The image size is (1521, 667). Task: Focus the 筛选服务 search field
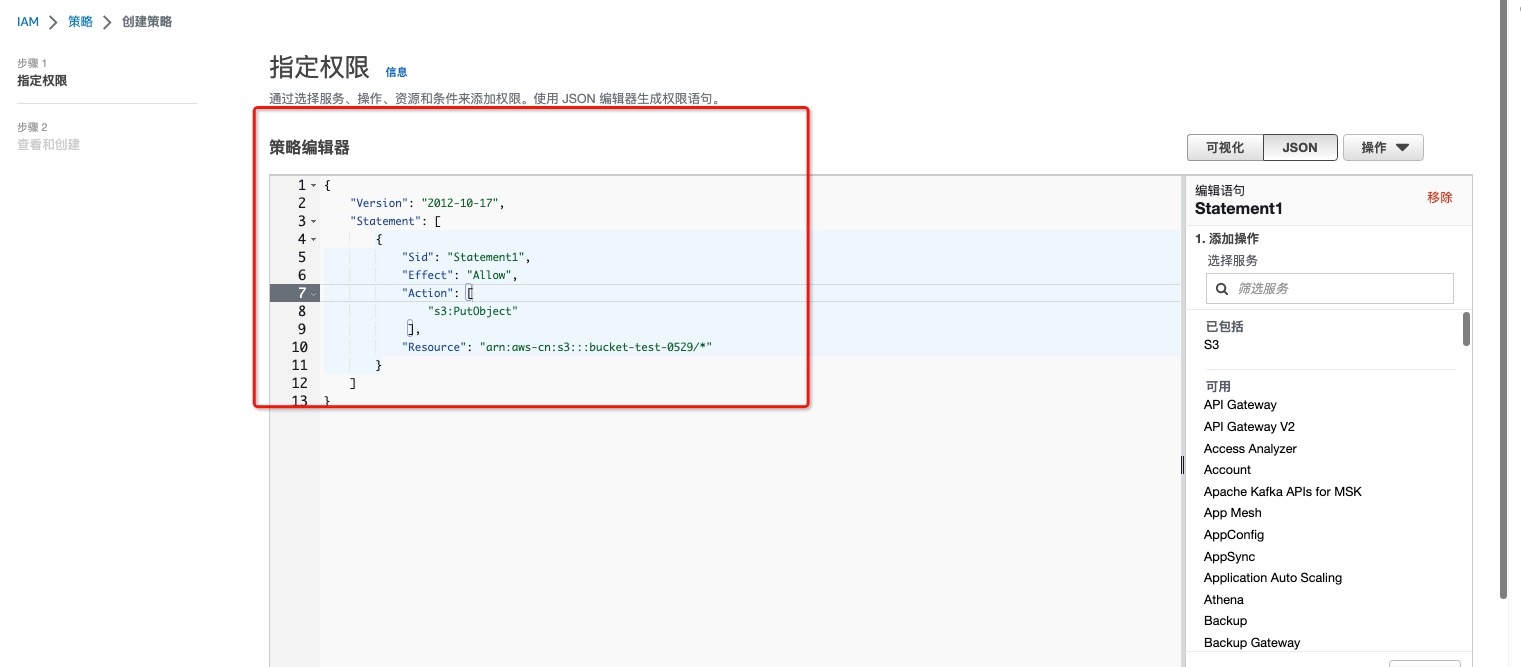coord(1329,288)
